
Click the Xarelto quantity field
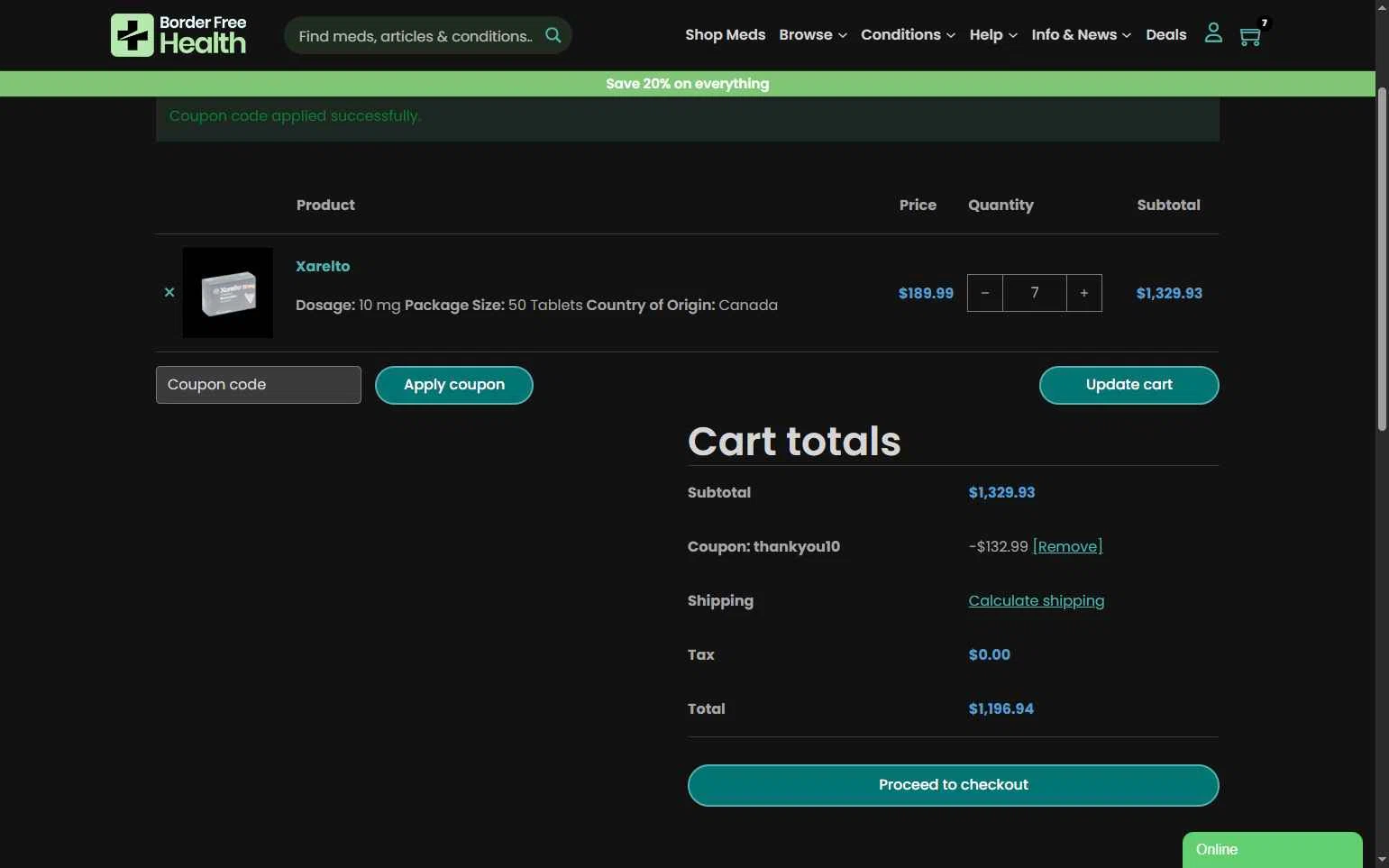(x=1035, y=293)
